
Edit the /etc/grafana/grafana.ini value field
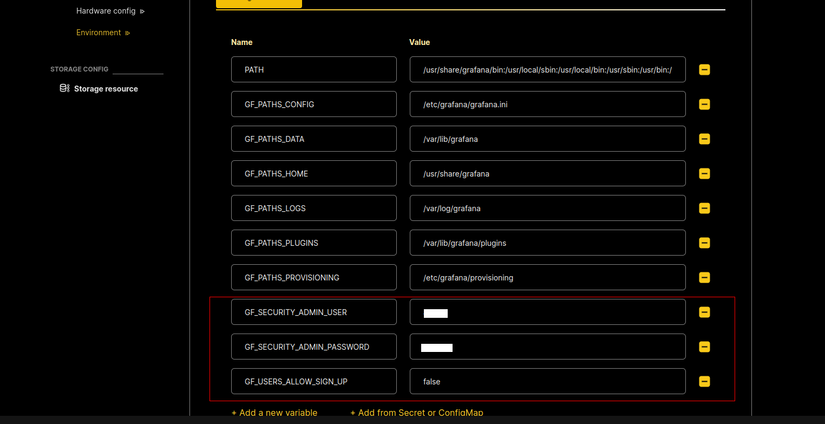click(548, 104)
